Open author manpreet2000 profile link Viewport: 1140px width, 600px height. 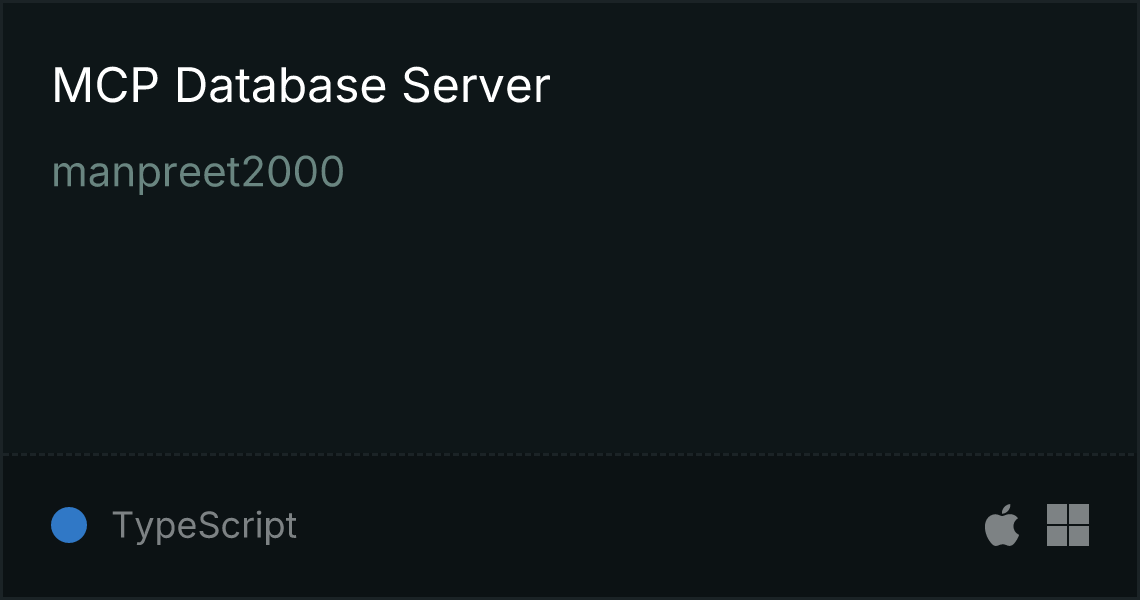point(198,173)
